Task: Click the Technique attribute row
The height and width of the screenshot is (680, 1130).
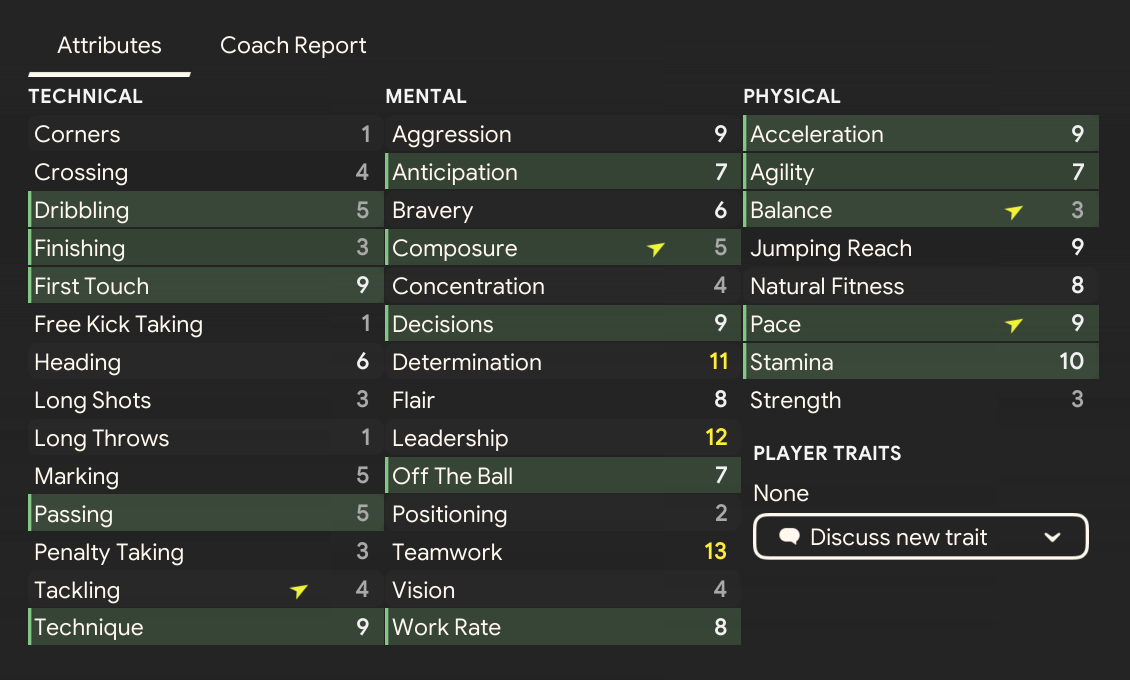Action: tap(205, 628)
